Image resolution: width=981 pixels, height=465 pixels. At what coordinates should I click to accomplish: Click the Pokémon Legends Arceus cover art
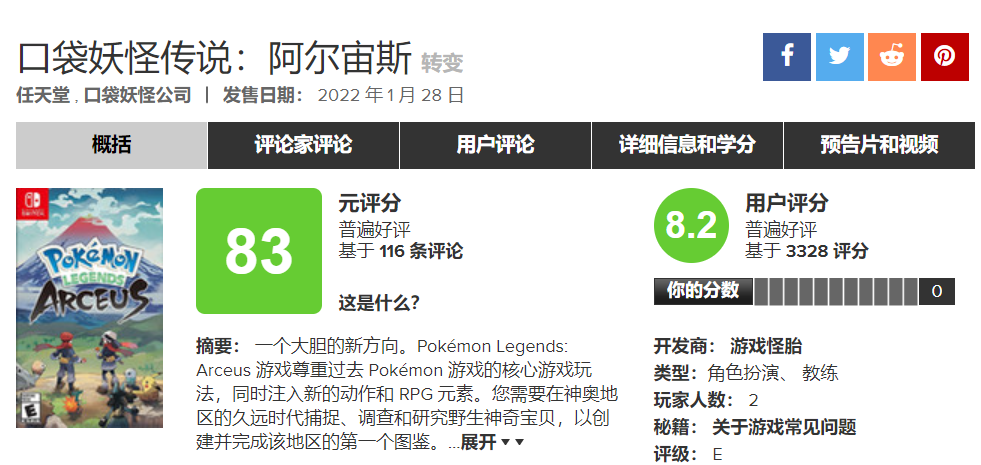[89, 308]
